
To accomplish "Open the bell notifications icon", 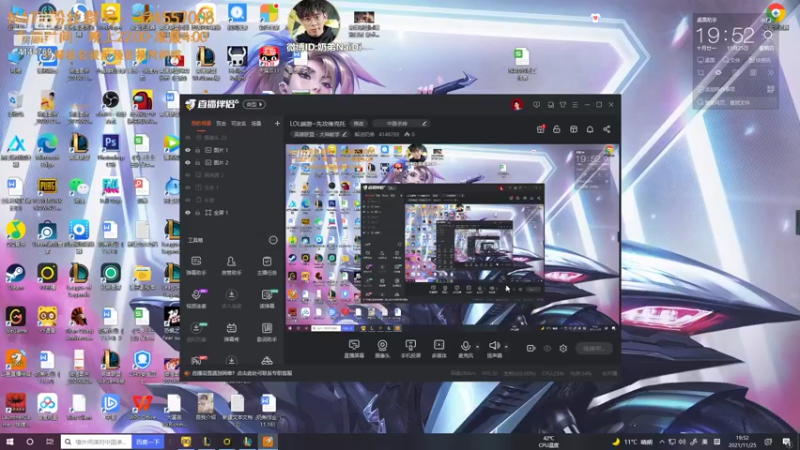I will tap(590, 130).
